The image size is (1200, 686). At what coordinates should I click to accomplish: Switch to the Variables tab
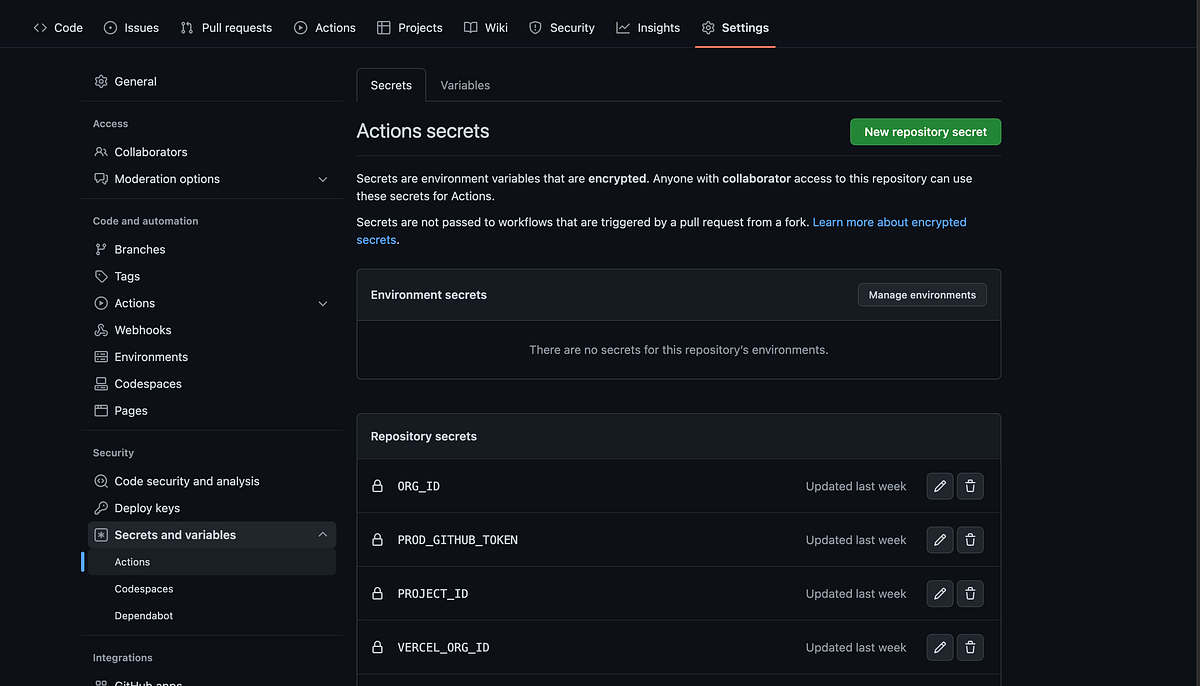(x=464, y=85)
